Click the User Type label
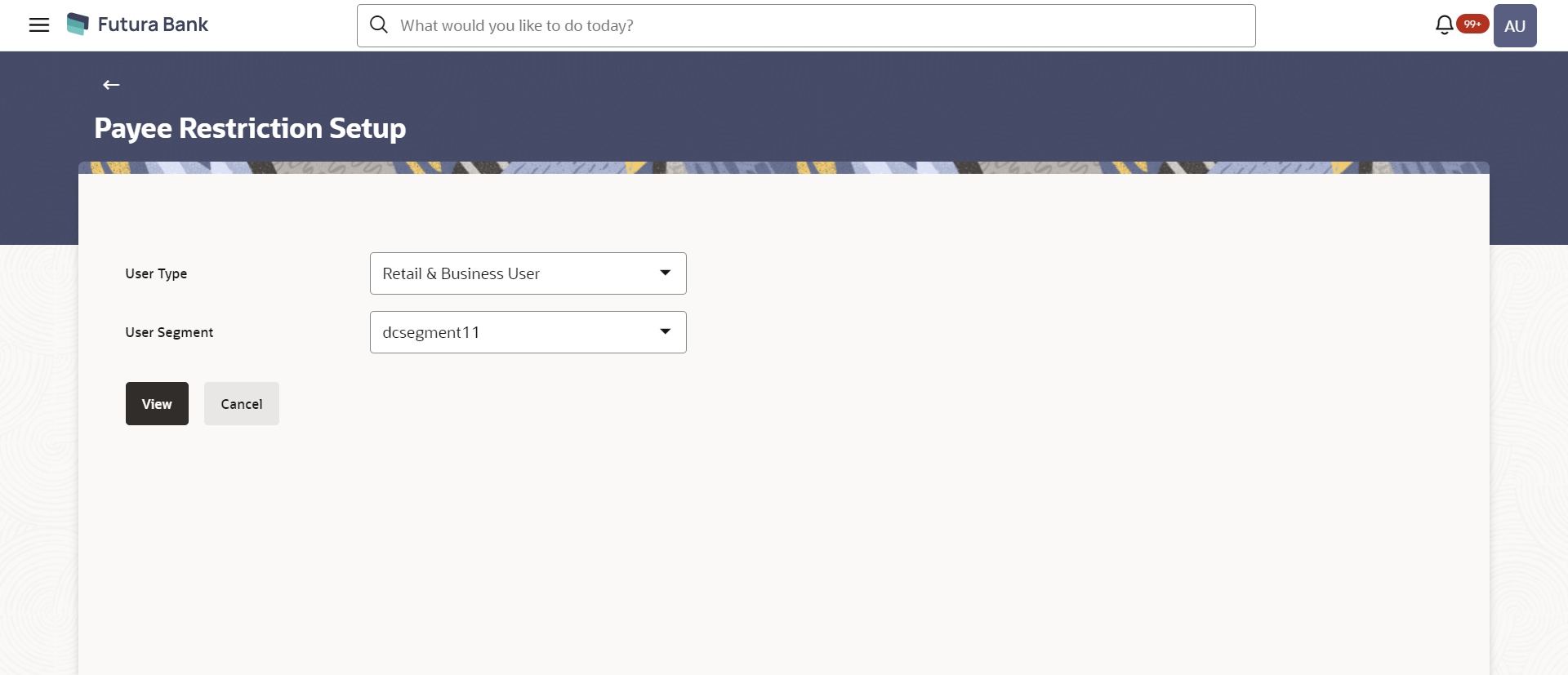 [x=156, y=273]
